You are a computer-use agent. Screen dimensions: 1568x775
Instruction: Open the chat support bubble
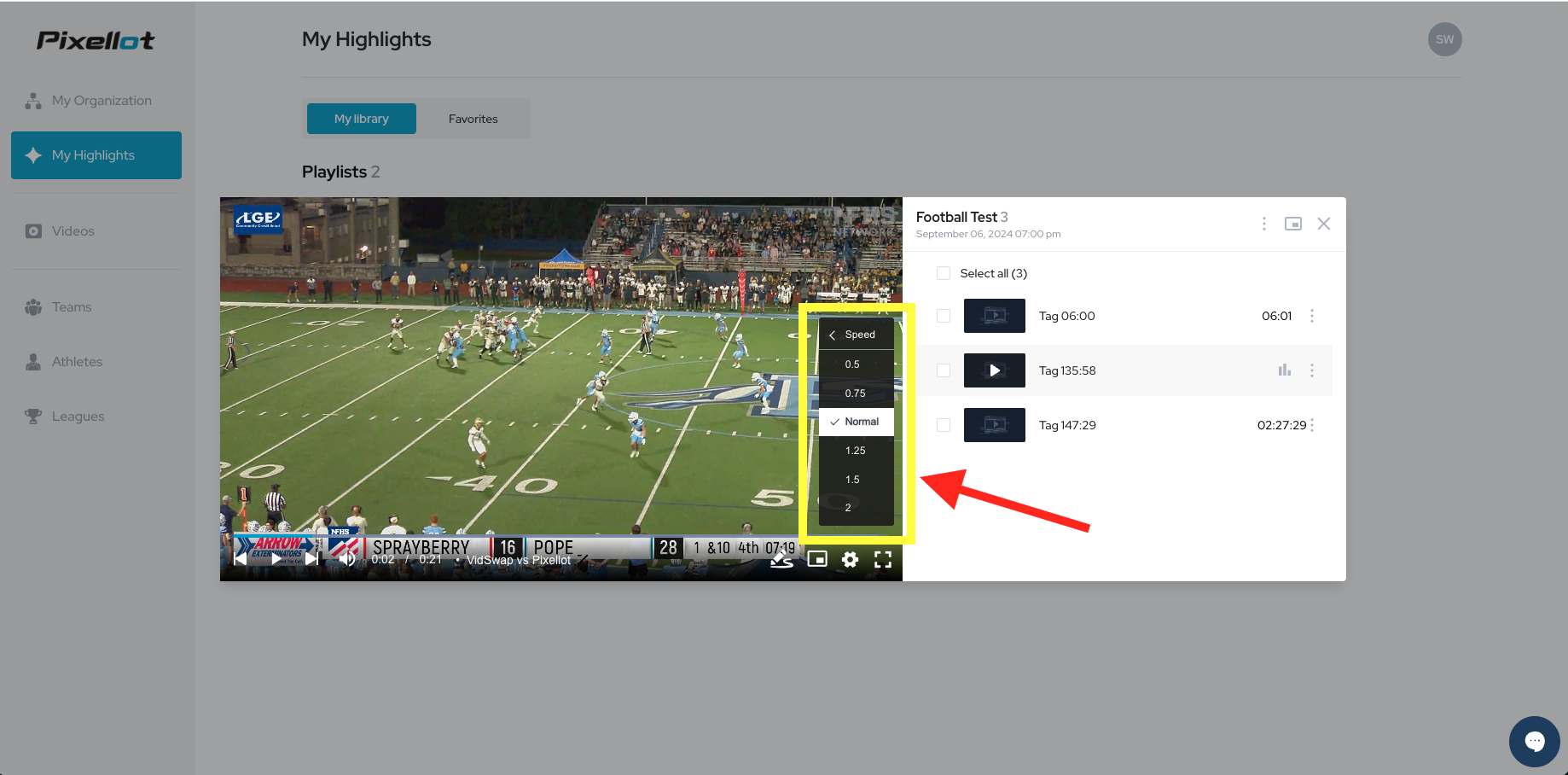(x=1535, y=742)
